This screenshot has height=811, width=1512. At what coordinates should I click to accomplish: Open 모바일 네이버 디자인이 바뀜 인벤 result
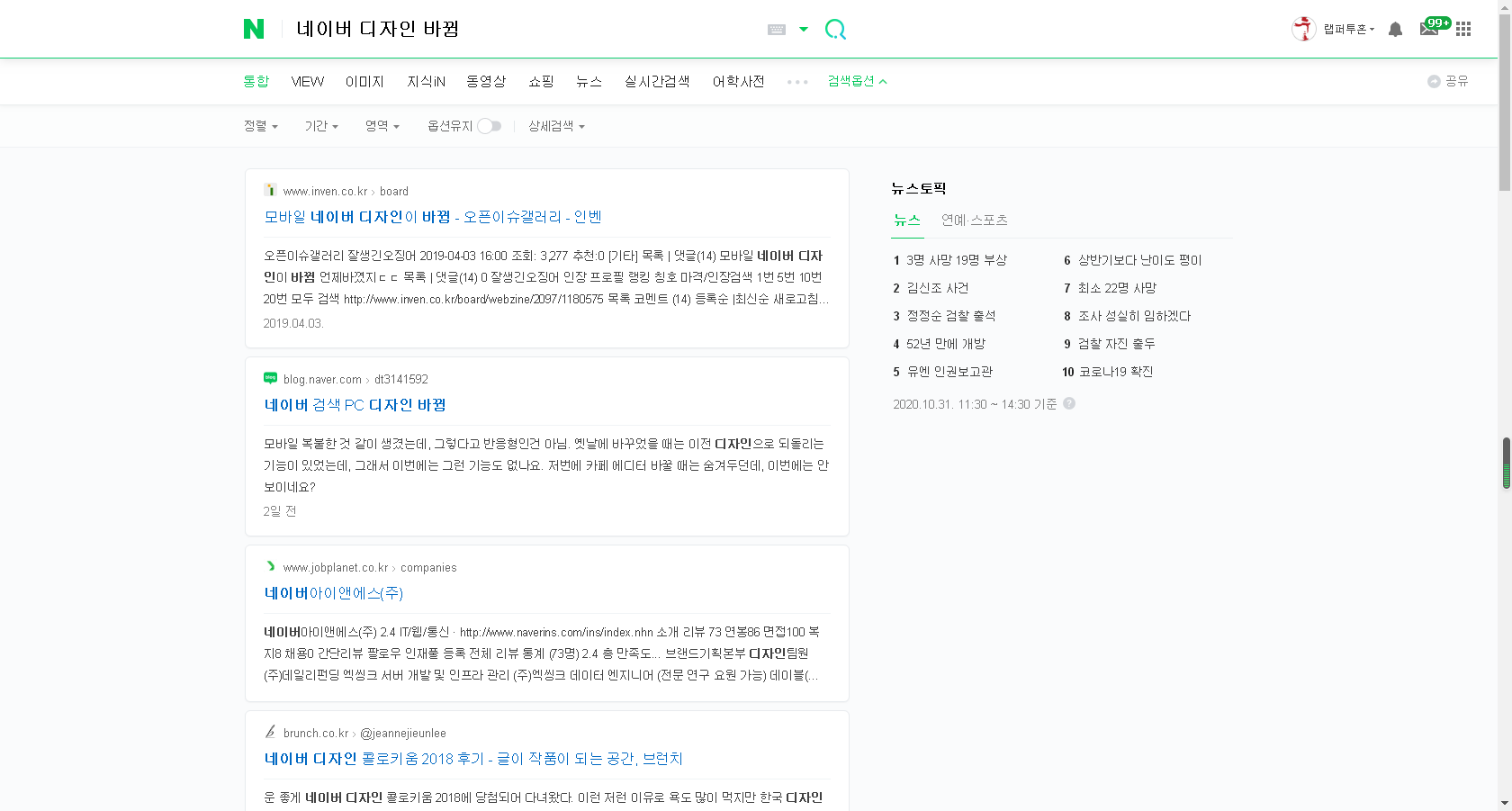(433, 217)
